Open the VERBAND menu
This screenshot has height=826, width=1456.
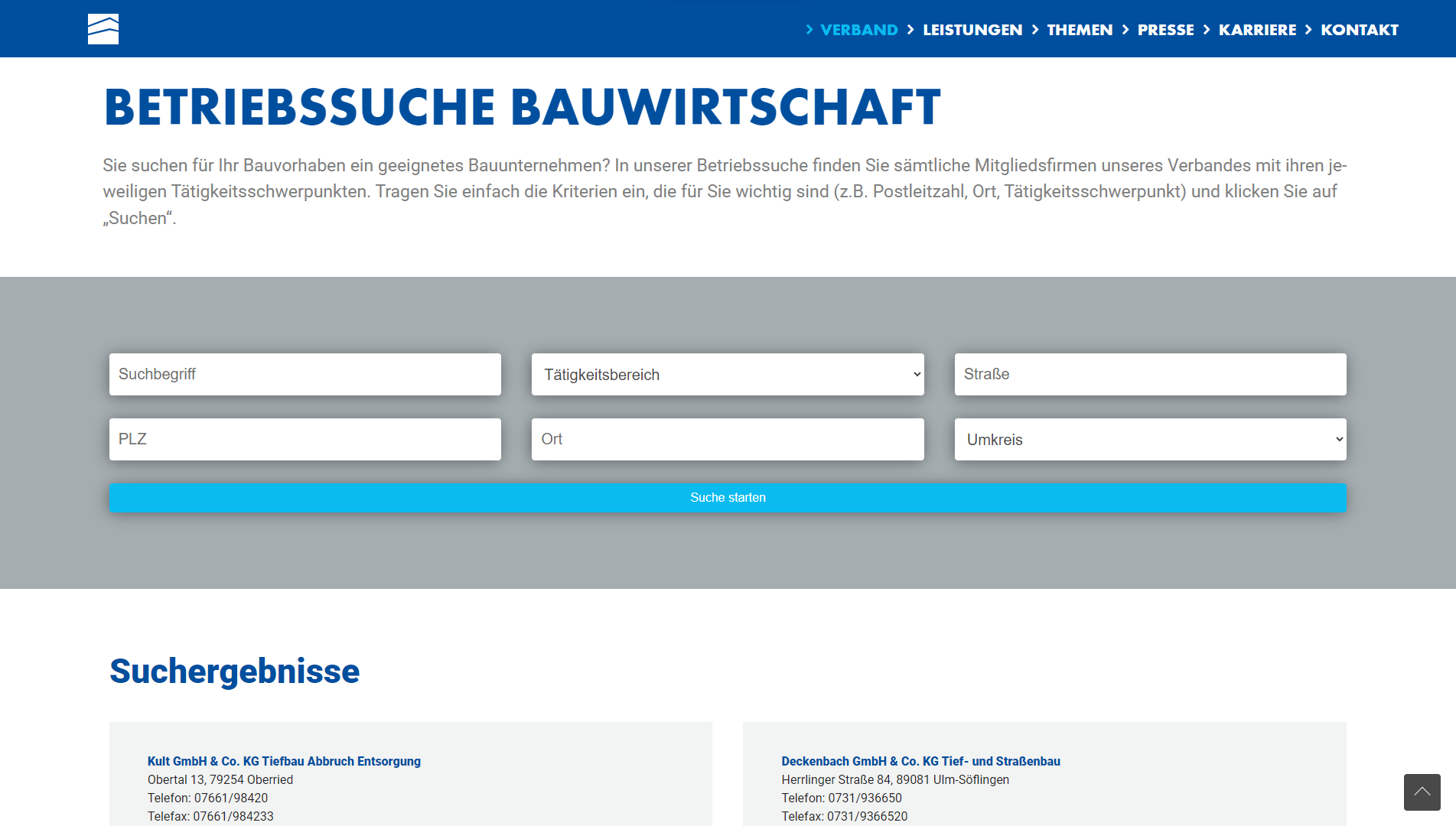[858, 30]
